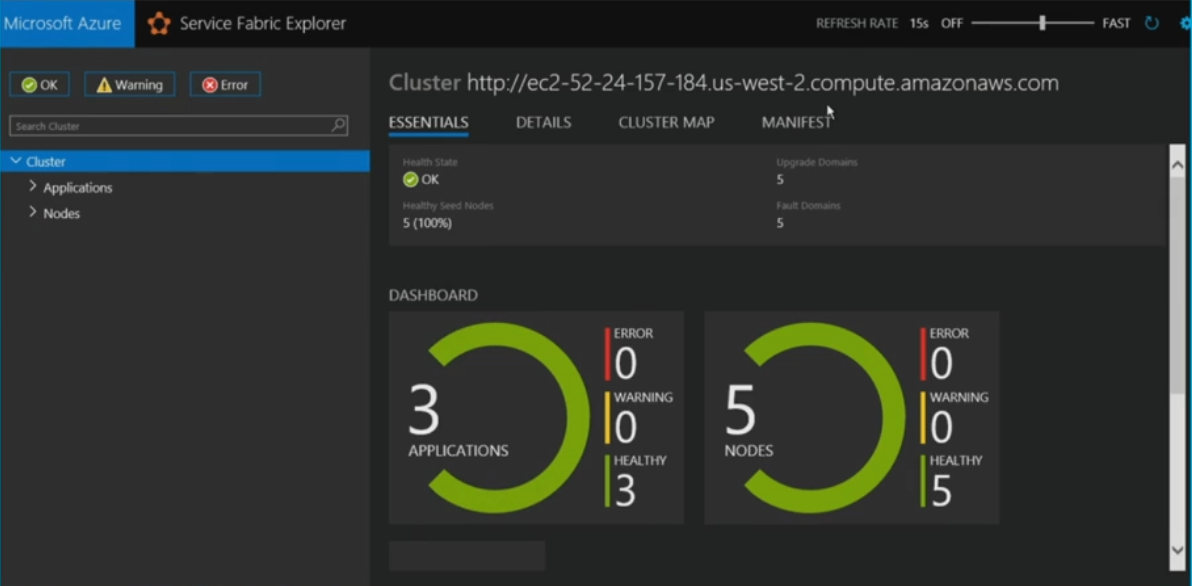Click the 15s refresh rate value

[x=919, y=24]
